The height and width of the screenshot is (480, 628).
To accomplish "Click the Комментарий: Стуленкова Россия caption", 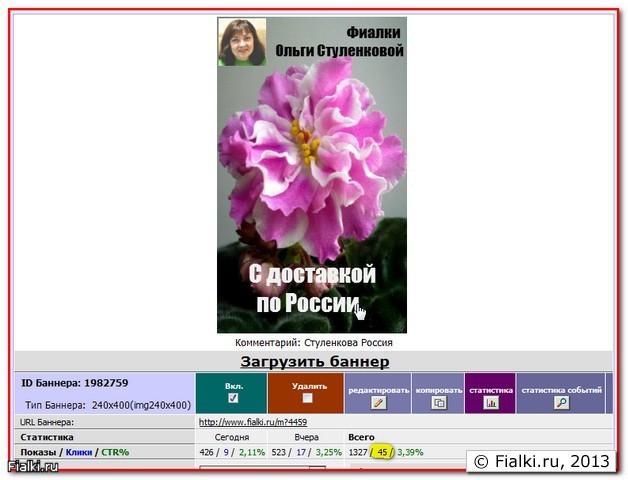I will [314, 343].
